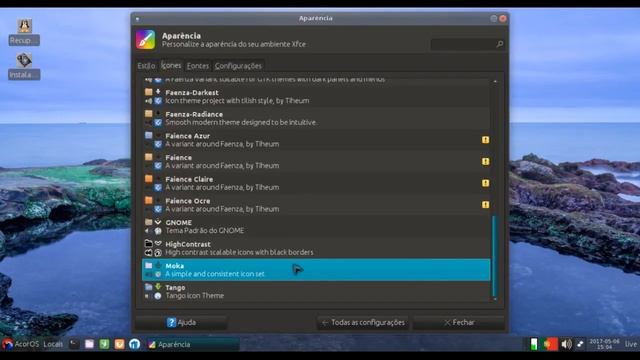640x360 pixels.
Task: Select the Faience Ocre icon theme
Action: click(316, 205)
